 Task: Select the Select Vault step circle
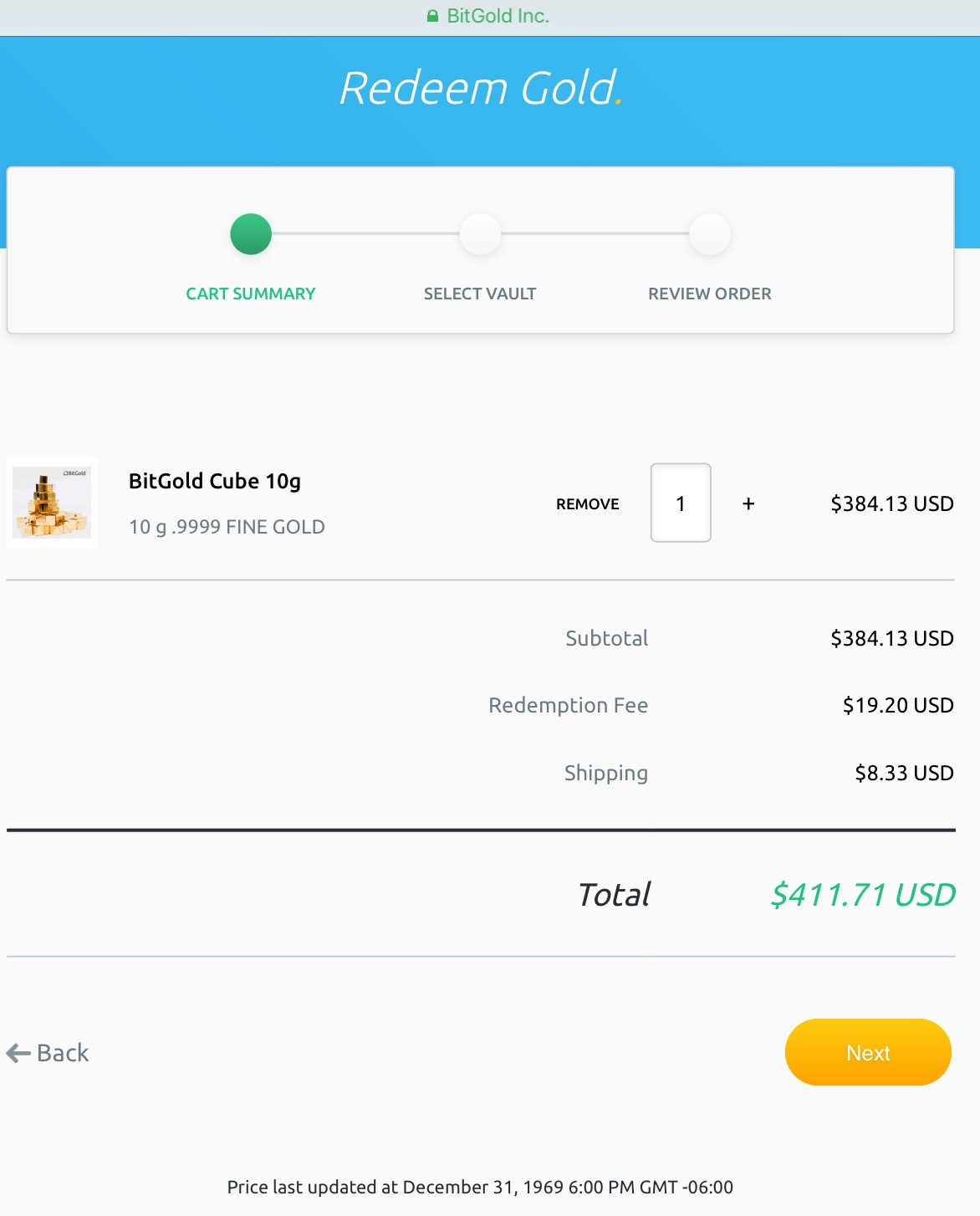coord(480,234)
